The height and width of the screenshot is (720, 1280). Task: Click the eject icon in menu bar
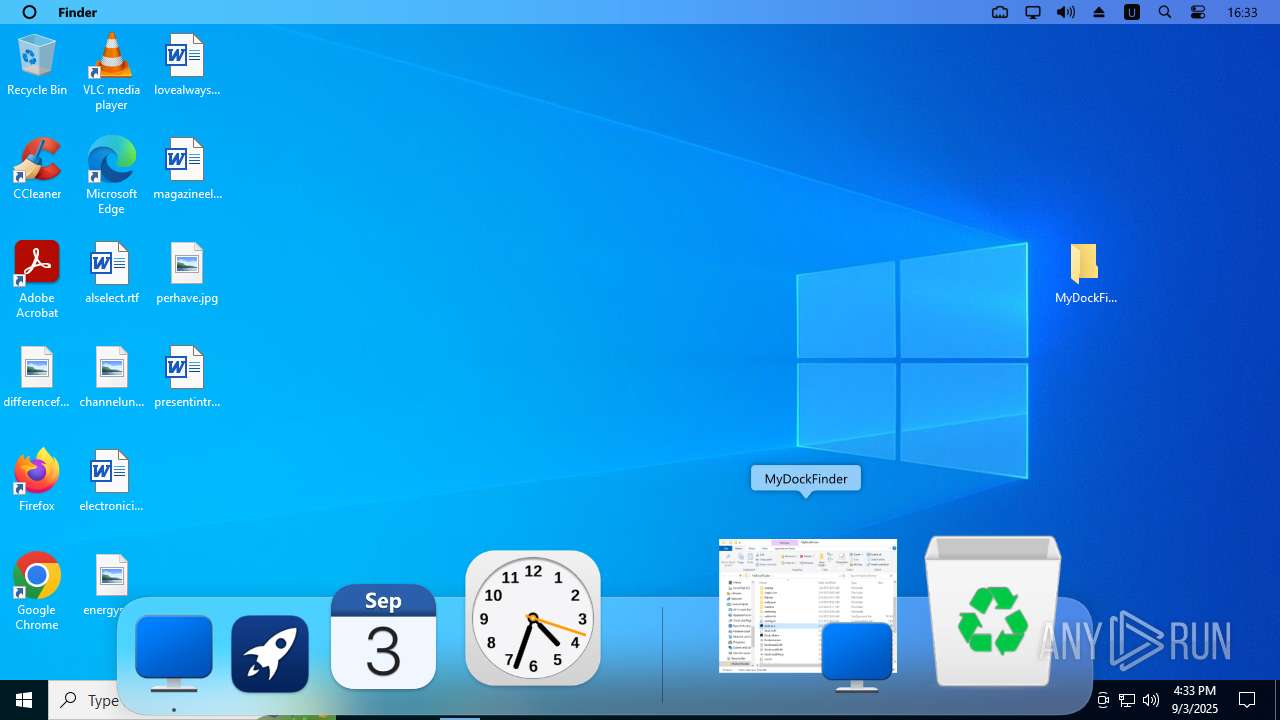pyautogui.click(x=1099, y=12)
